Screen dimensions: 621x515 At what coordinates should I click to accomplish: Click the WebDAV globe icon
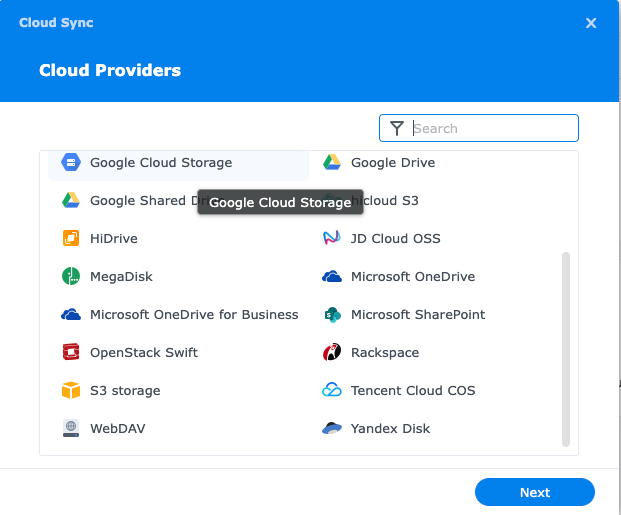pyautogui.click(x=71, y=429)
